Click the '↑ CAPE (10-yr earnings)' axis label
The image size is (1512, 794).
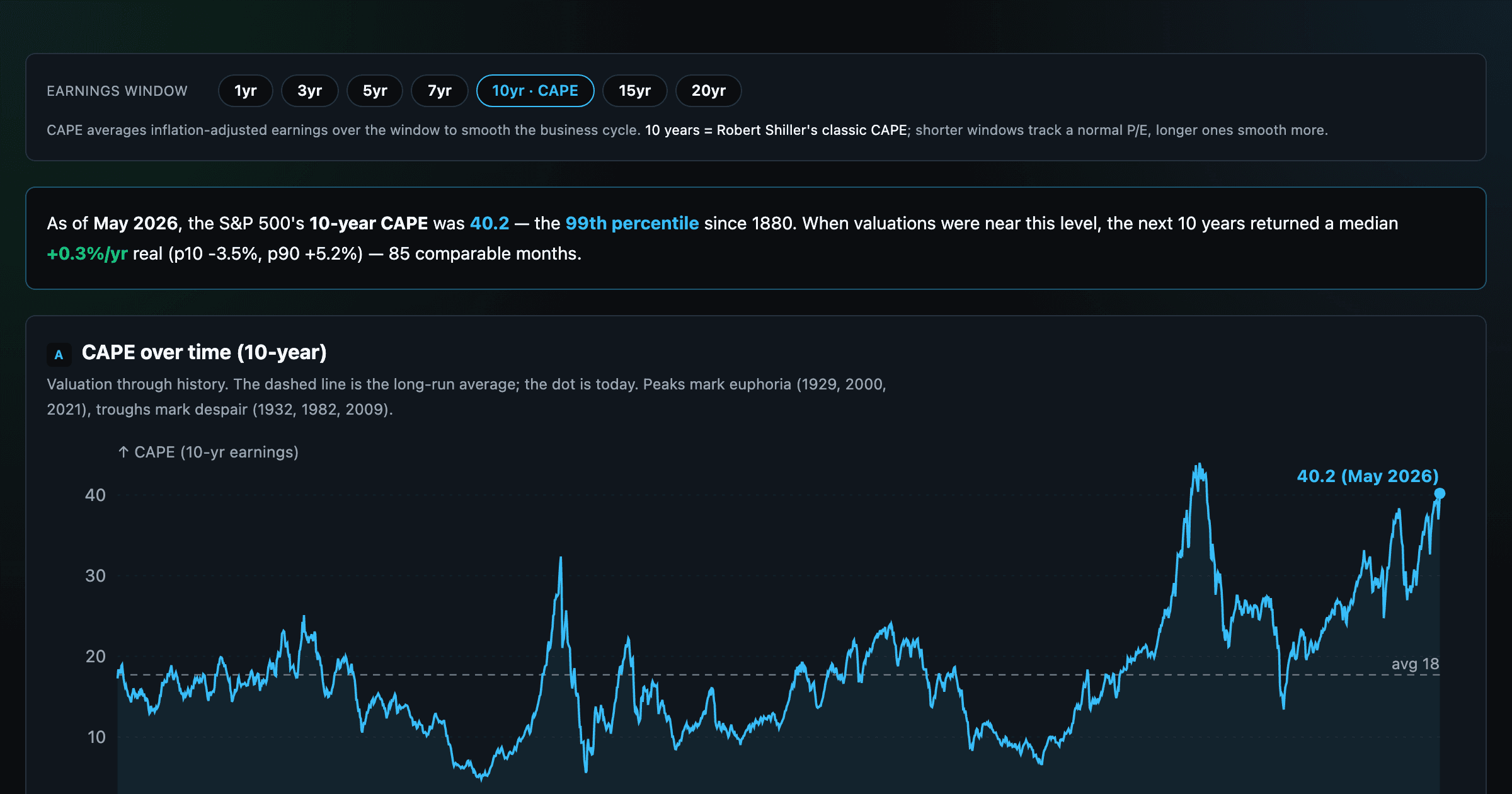click(208, 452)
